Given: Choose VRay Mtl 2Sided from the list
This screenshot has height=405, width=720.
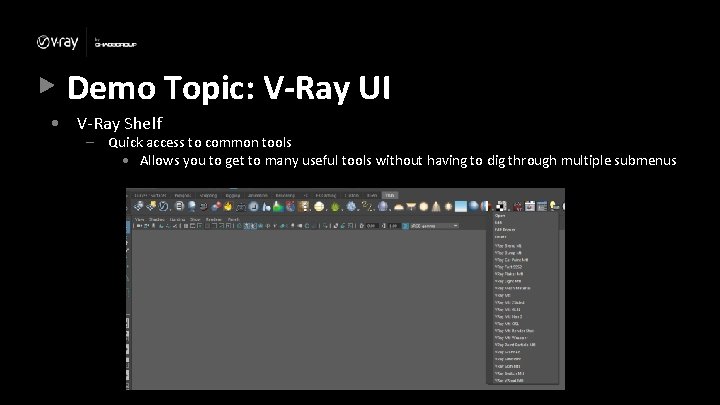Looking at the screenshot, I should pos(509,303).
